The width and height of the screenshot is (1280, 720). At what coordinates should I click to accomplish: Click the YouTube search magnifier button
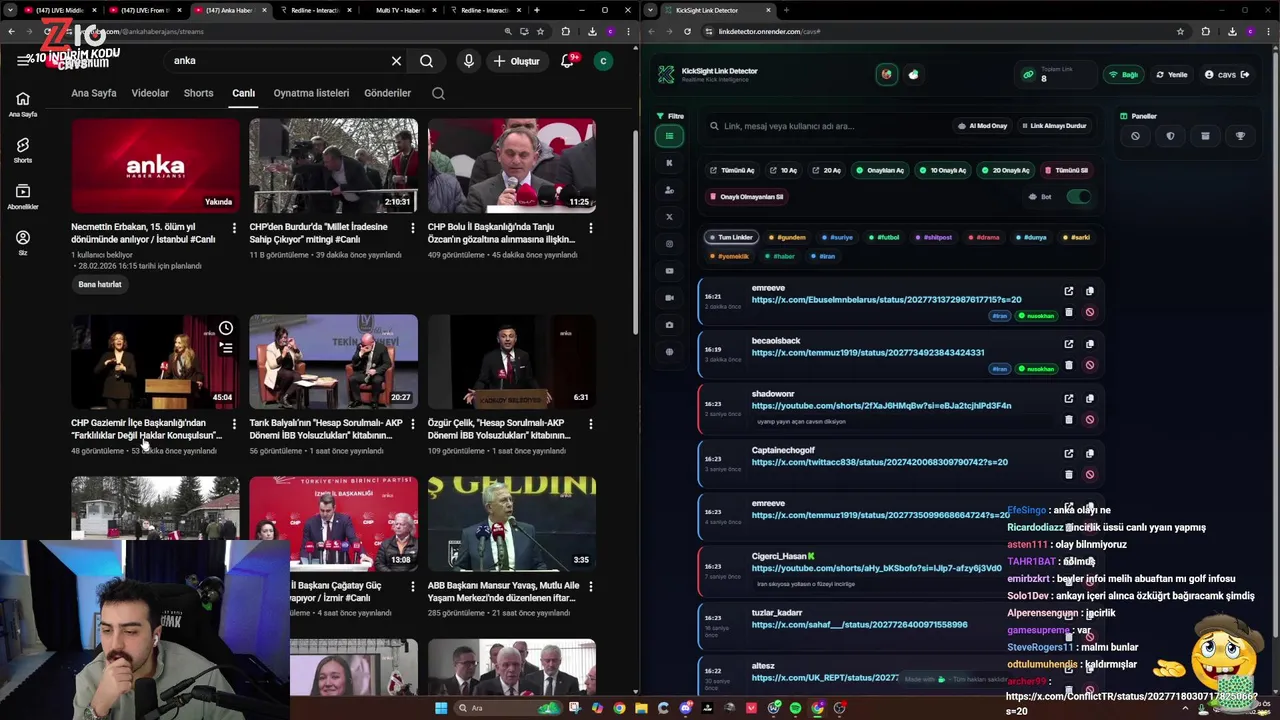coord(427,61)
